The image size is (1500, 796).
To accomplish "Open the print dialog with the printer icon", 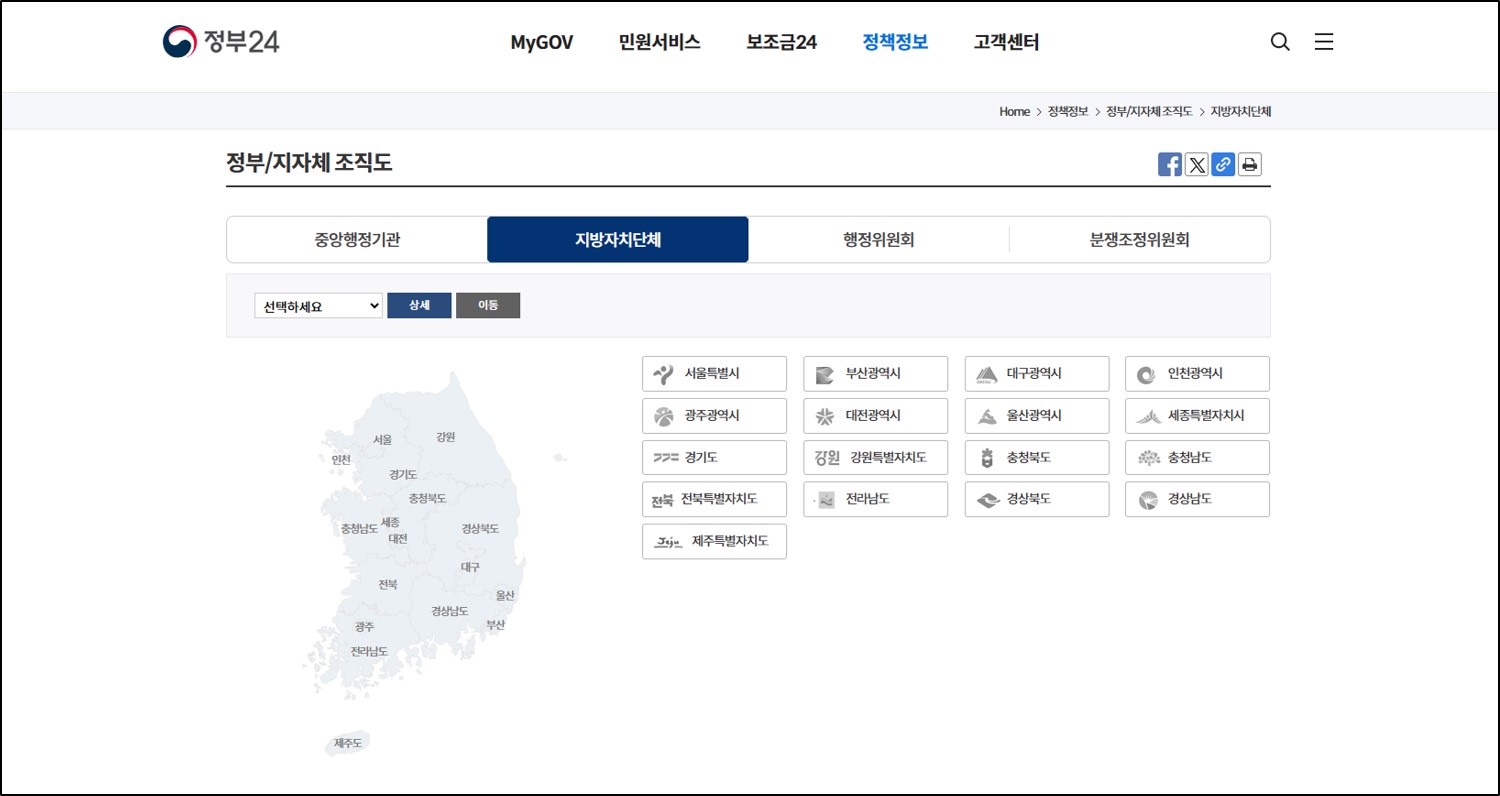I will click(1249, 163).
